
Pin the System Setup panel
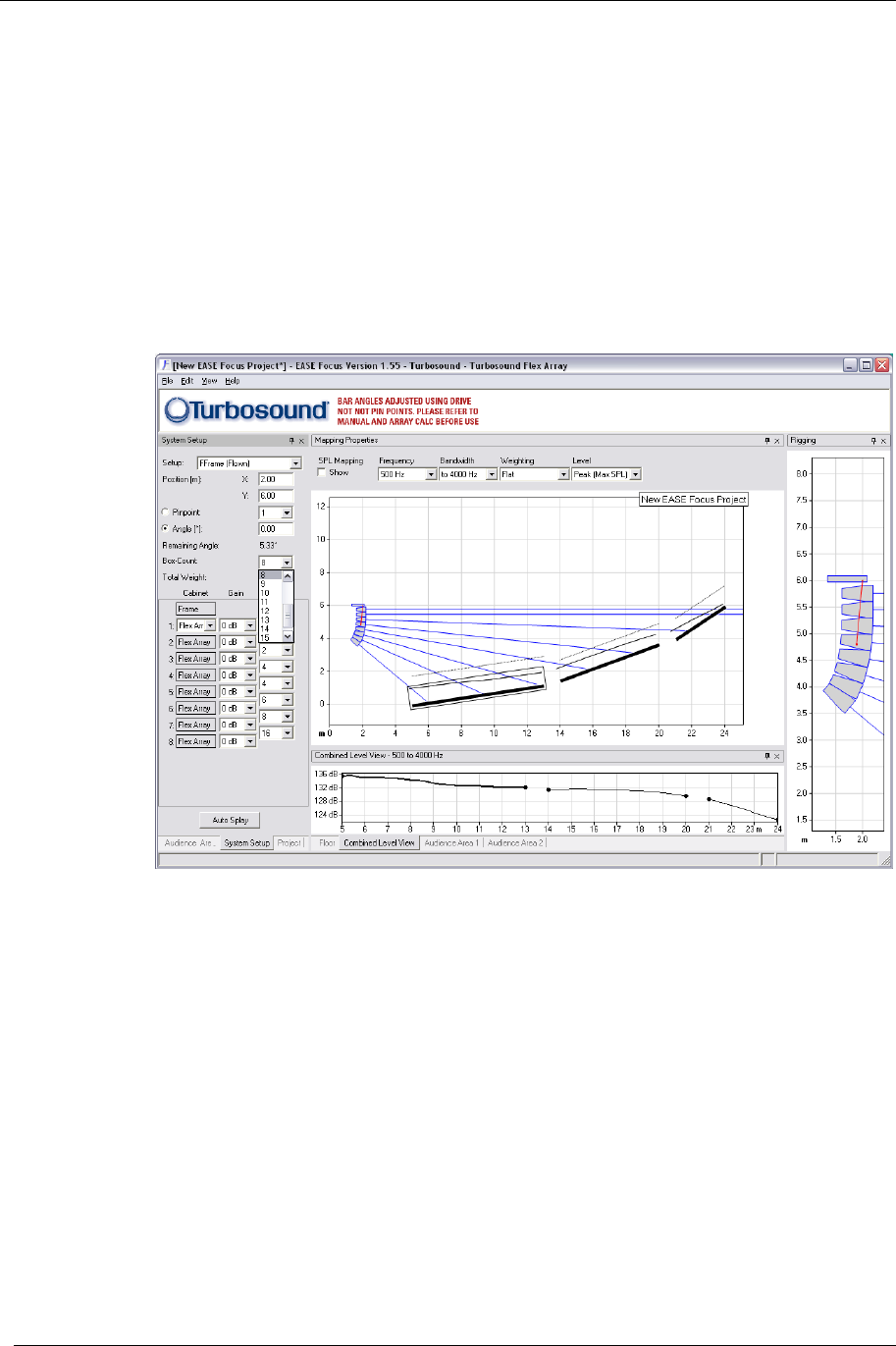click(x=291, y=441)
